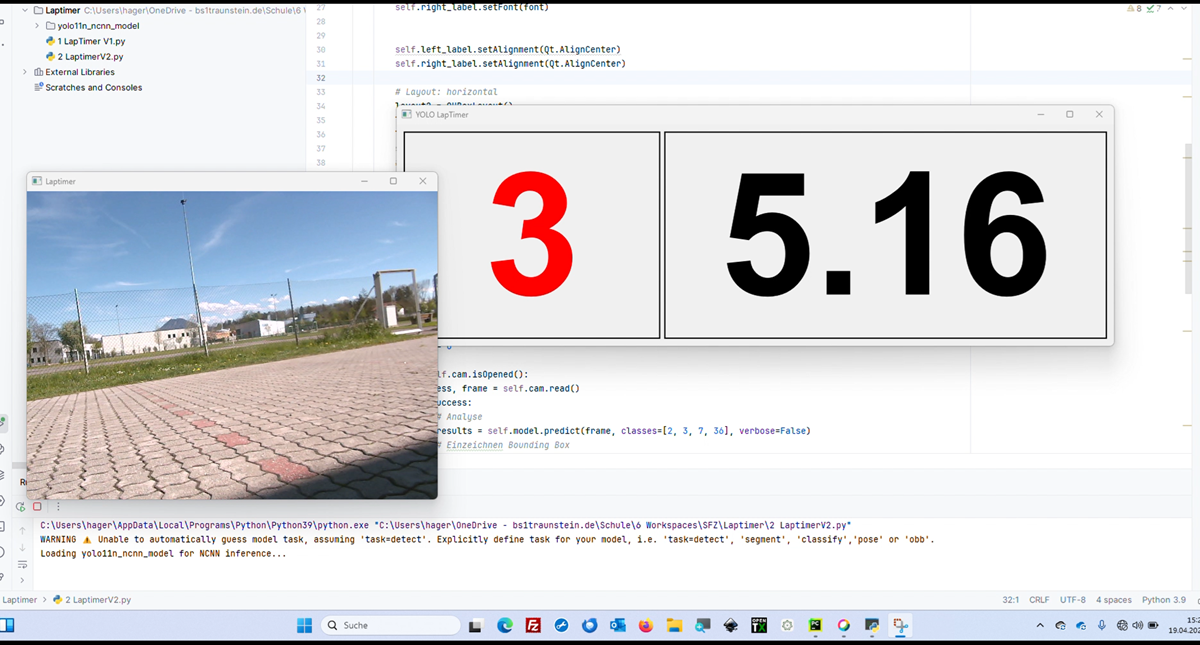This screenshot has height=645, width=1200.
Task: Change the CRLF line separator setting
Action: click(x=1039, y=600)
